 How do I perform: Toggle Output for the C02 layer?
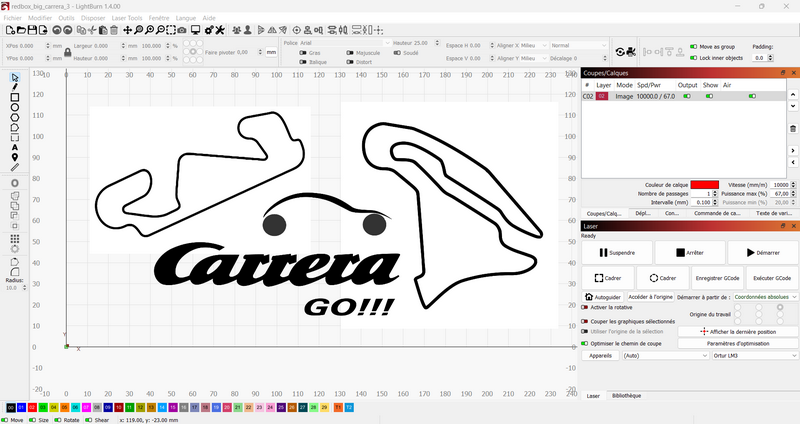pyautogui.click(x=687, y=96)
